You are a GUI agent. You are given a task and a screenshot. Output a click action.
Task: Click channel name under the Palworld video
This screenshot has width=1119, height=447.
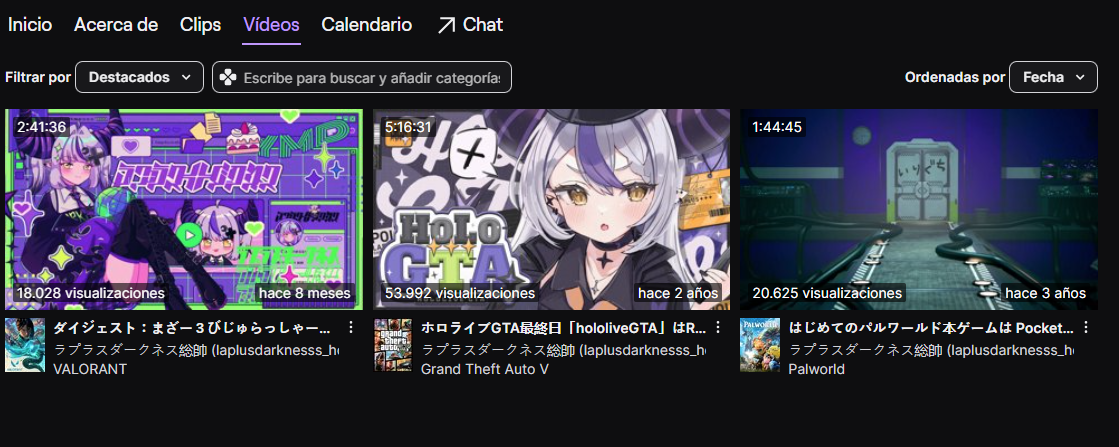[931, 350]
